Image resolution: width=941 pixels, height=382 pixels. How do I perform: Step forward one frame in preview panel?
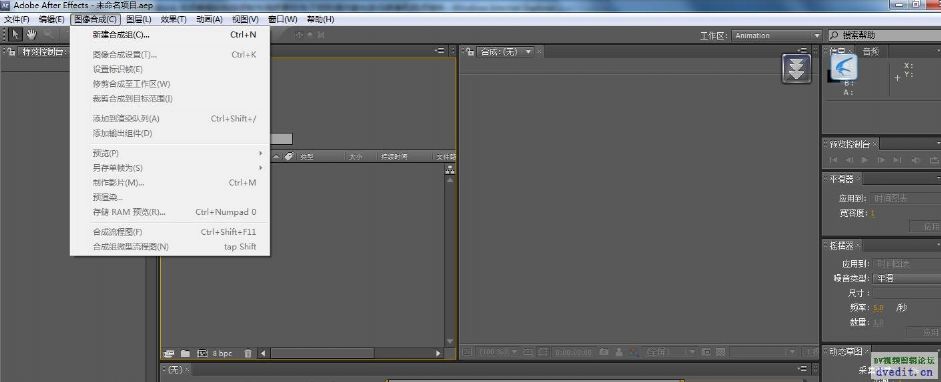(881, 160)
